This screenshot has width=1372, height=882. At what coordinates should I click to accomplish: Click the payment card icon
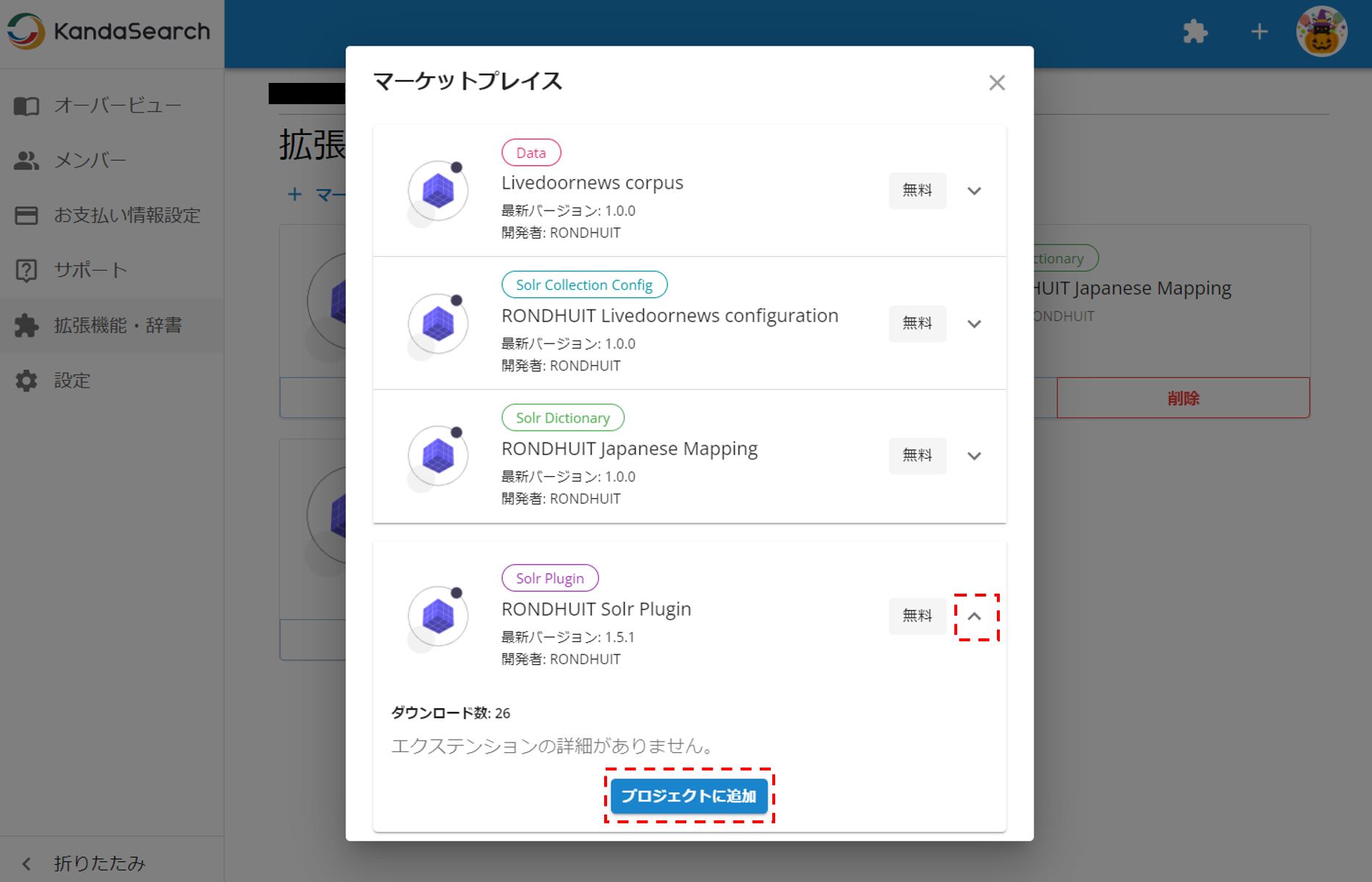[x=26, y=216]
